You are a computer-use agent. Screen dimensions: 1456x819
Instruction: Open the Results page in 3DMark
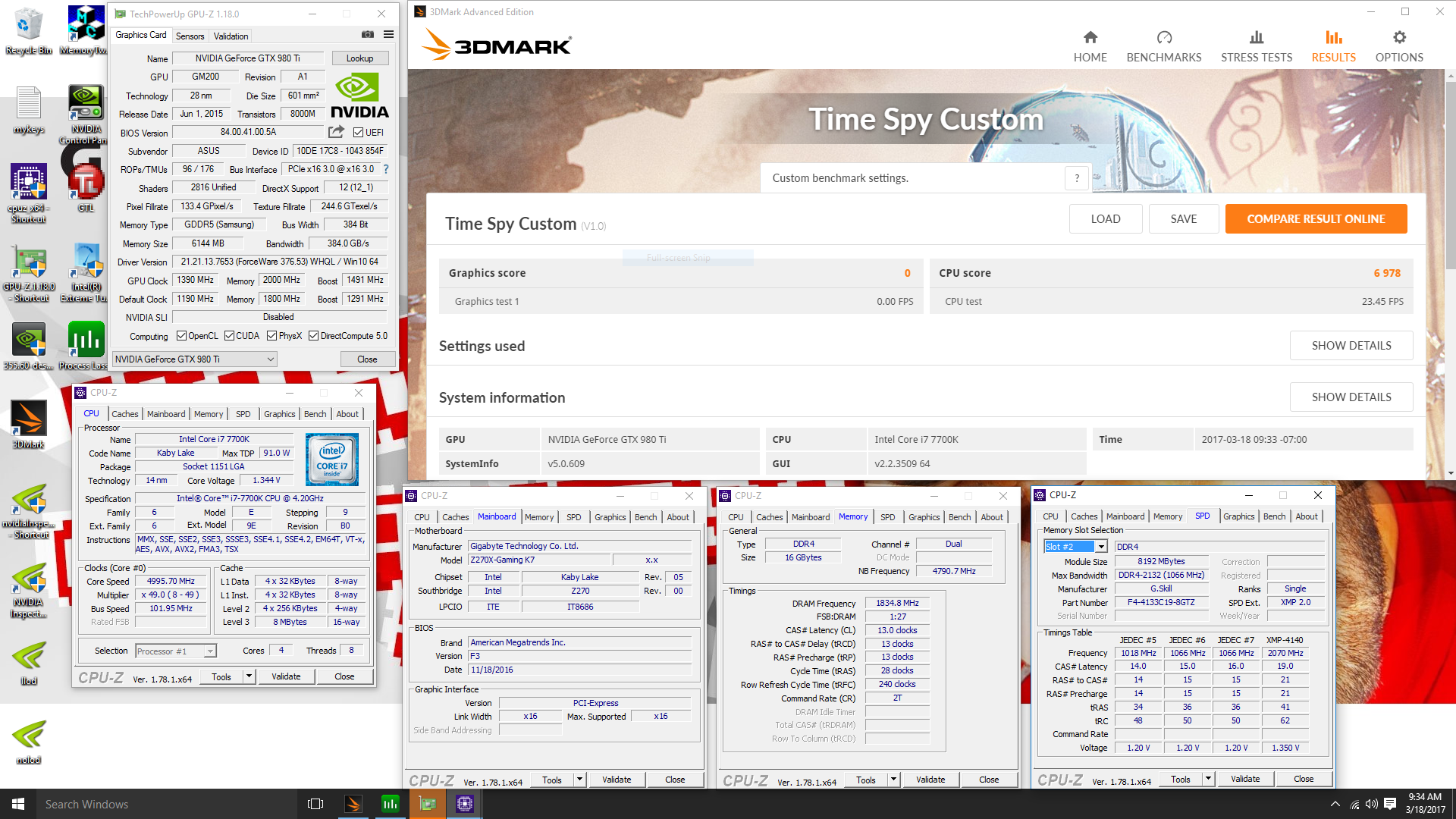pyautogui.click(x=1333, y=47)
